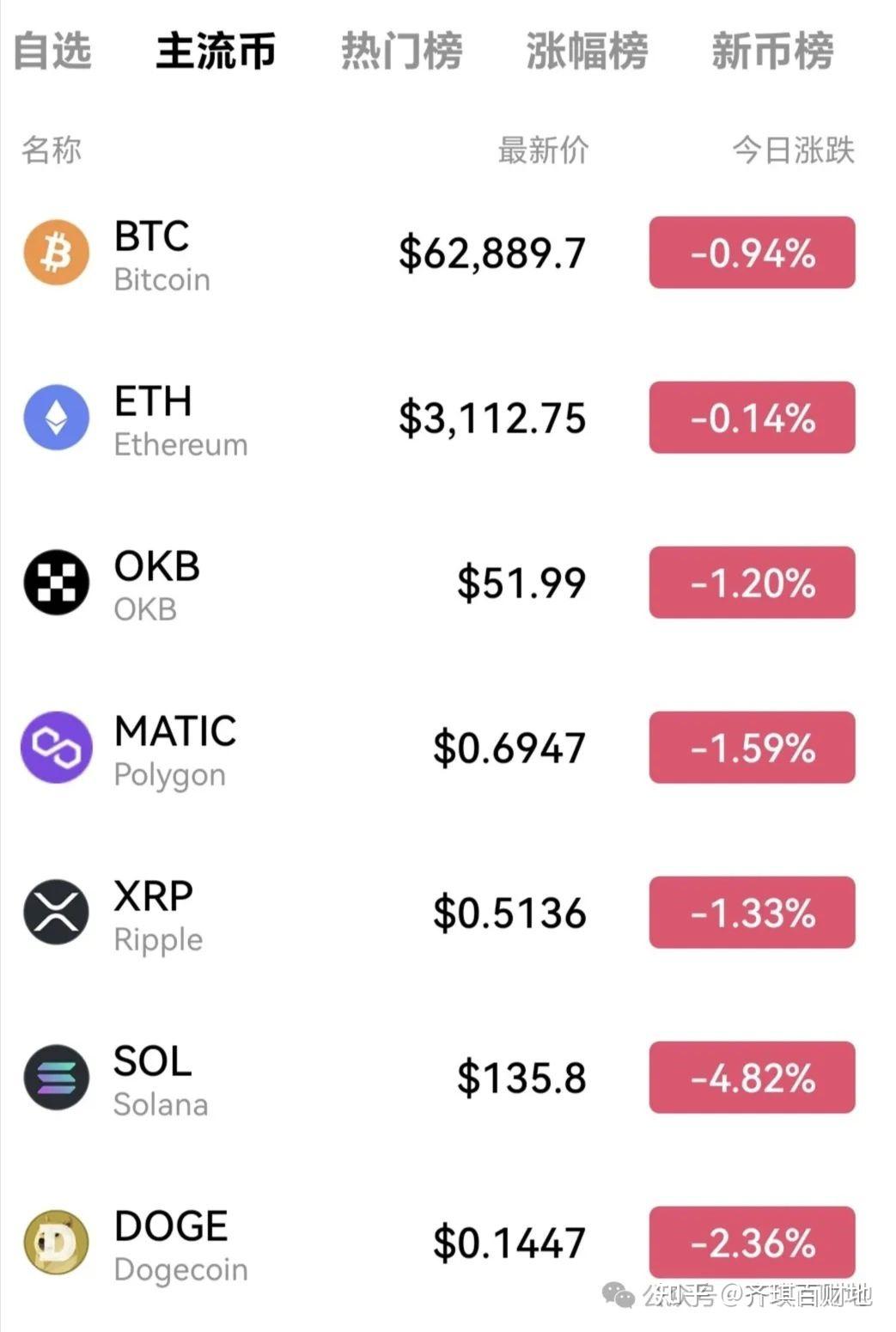The height and width of the screenshot is (1332, 896).
Task: Tap the Dogecoin shiba coin icon
Action: coord(56,1243)
